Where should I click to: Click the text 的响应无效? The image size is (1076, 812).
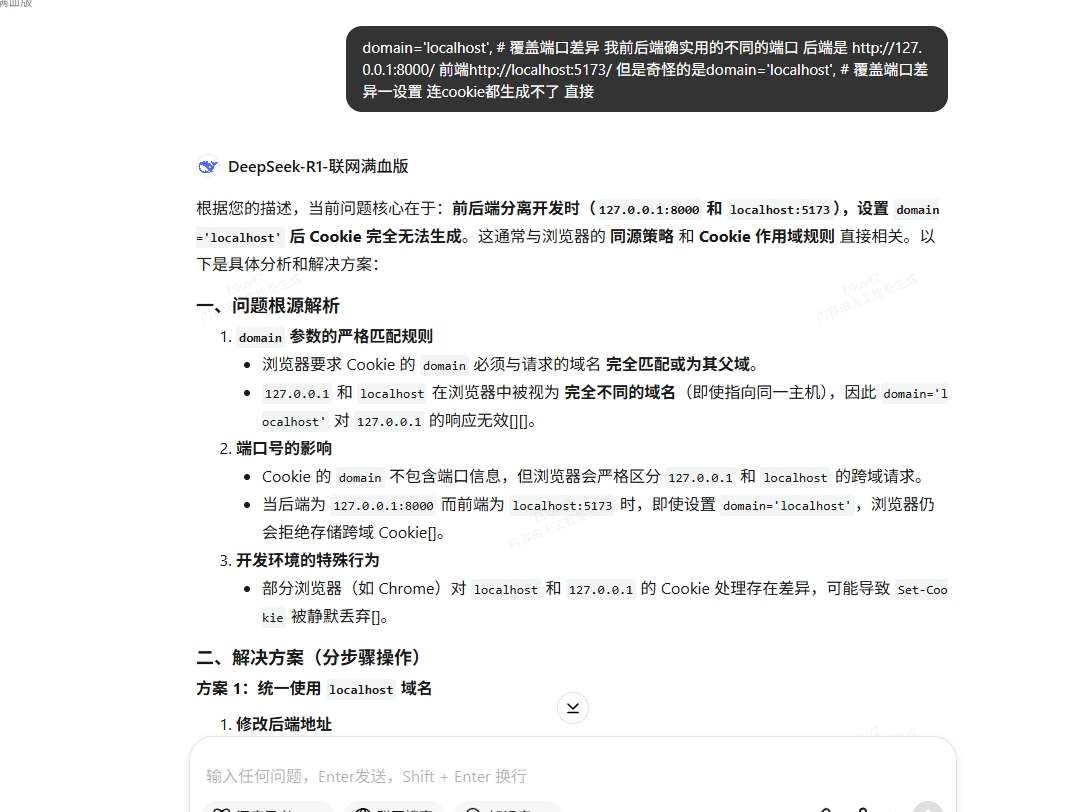point(469,421)
